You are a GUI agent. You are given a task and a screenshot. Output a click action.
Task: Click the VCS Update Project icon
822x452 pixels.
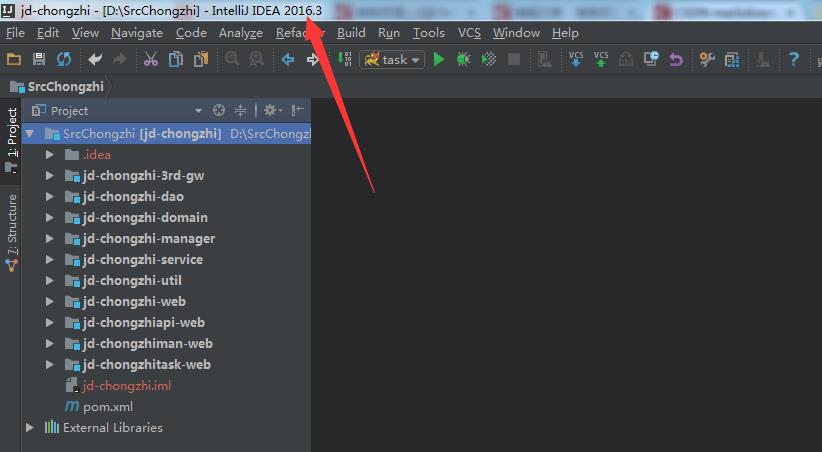tap(576, 59)
